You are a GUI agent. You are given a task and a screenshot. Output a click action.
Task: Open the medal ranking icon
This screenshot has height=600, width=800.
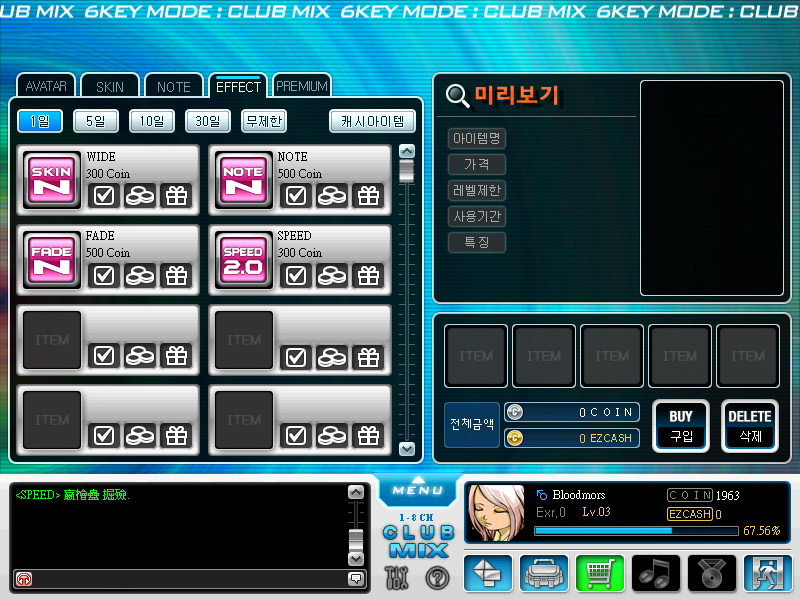[x=711, y=573]
